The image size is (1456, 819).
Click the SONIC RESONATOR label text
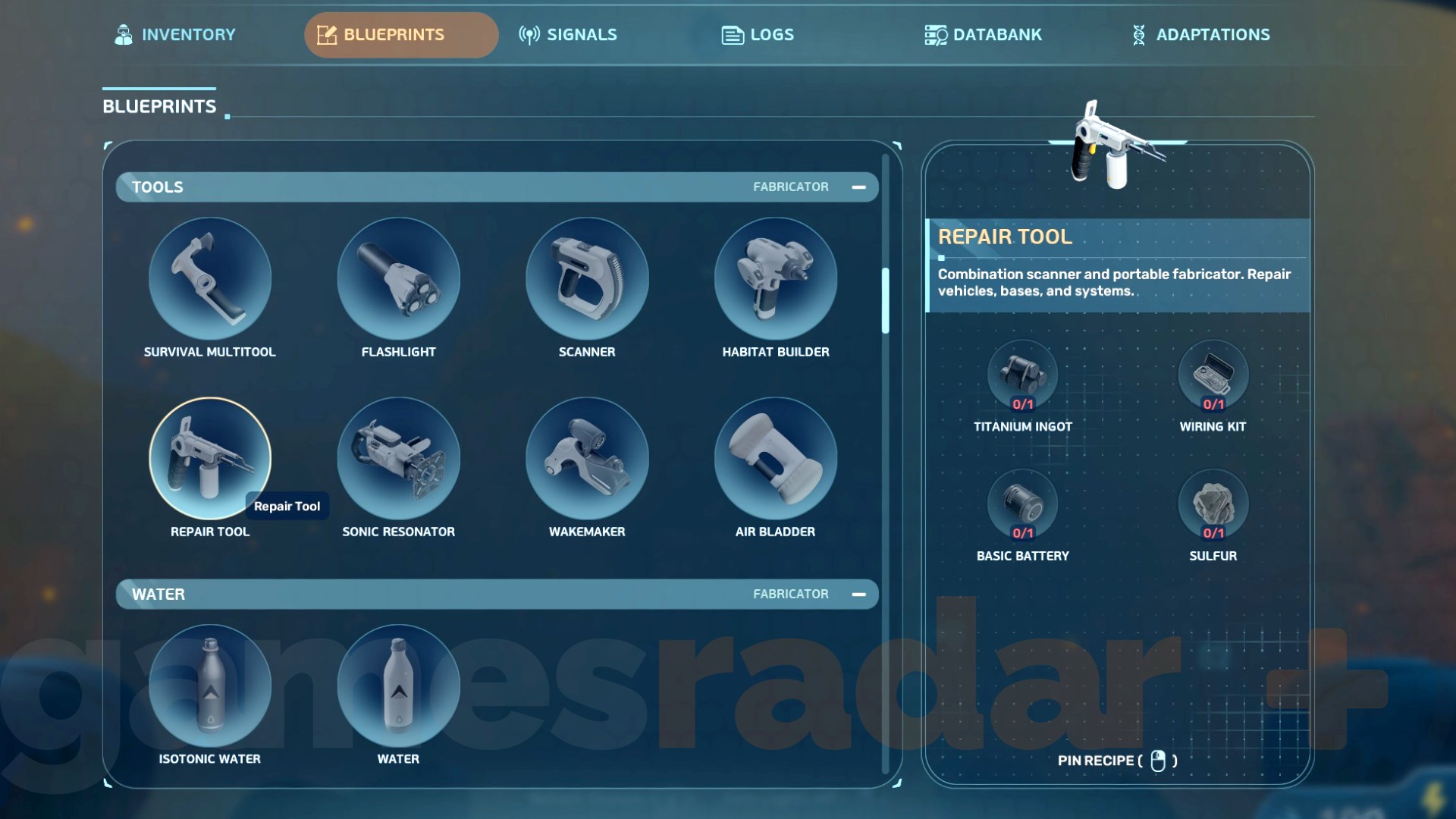tap(398, 532)
